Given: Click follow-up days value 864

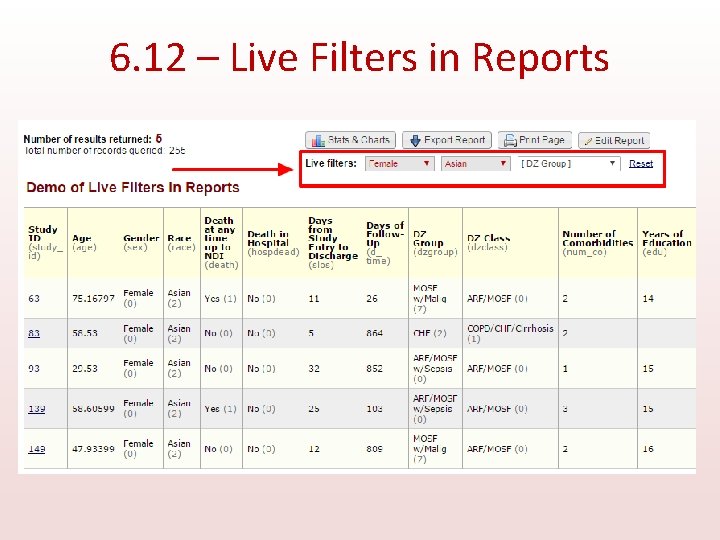Looking at the screenshot, I should [x=374, y=333].
